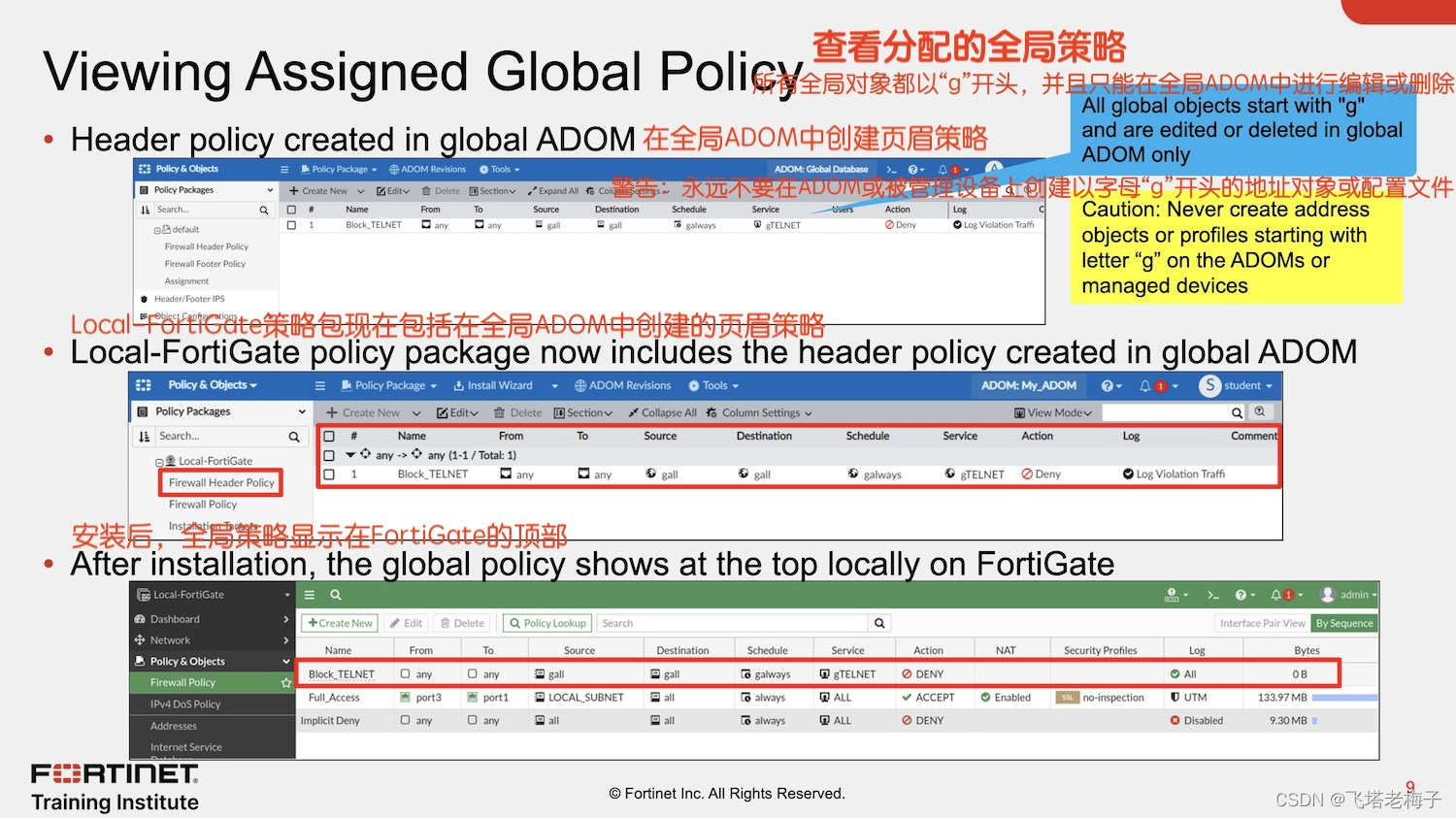Screen dimensions: 1456x818
Task: Open the notification bell in the FortiGate top bar
Action: (x=1276, y=595)
